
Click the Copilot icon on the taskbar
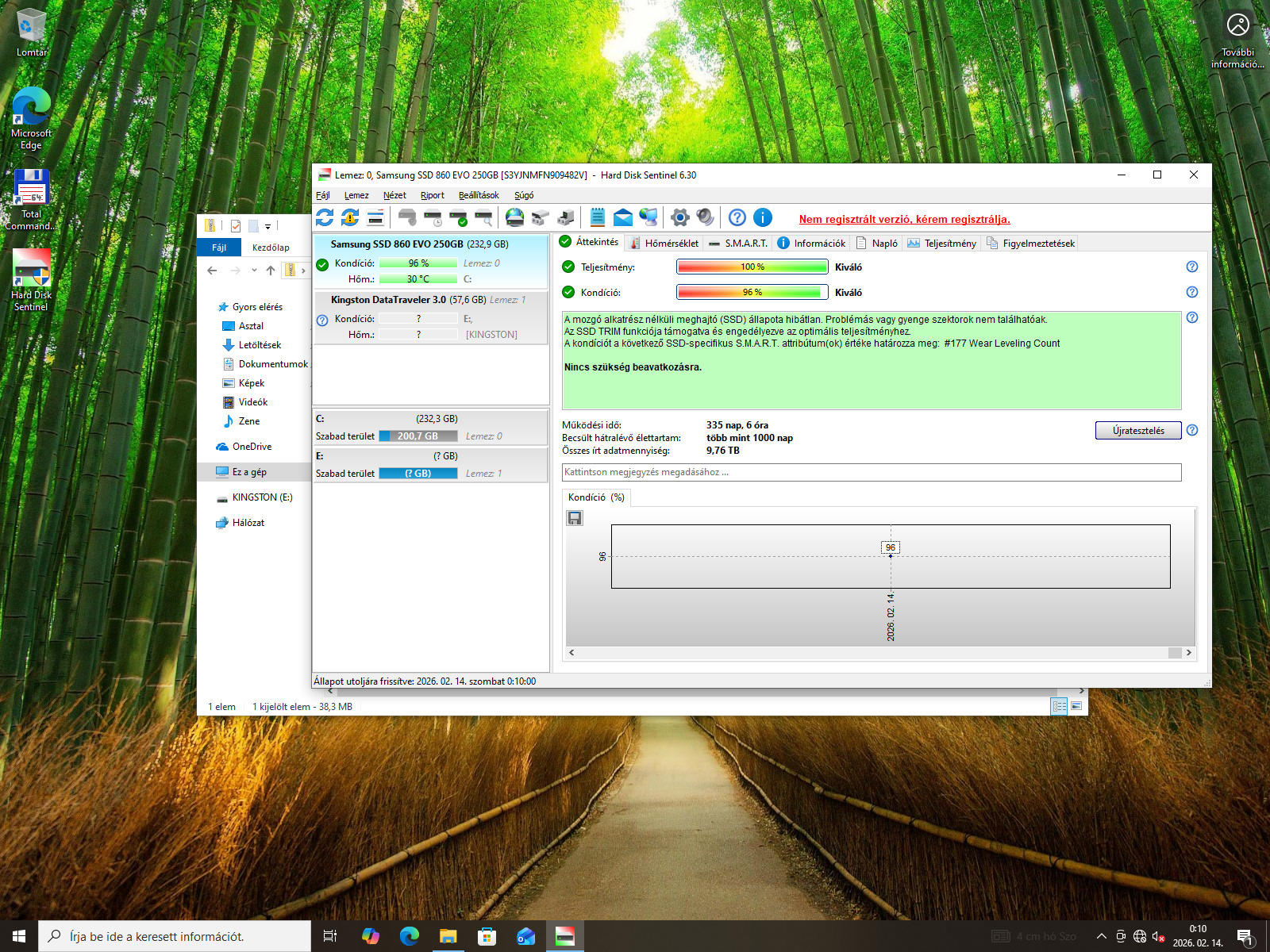[x=371, y=936]
